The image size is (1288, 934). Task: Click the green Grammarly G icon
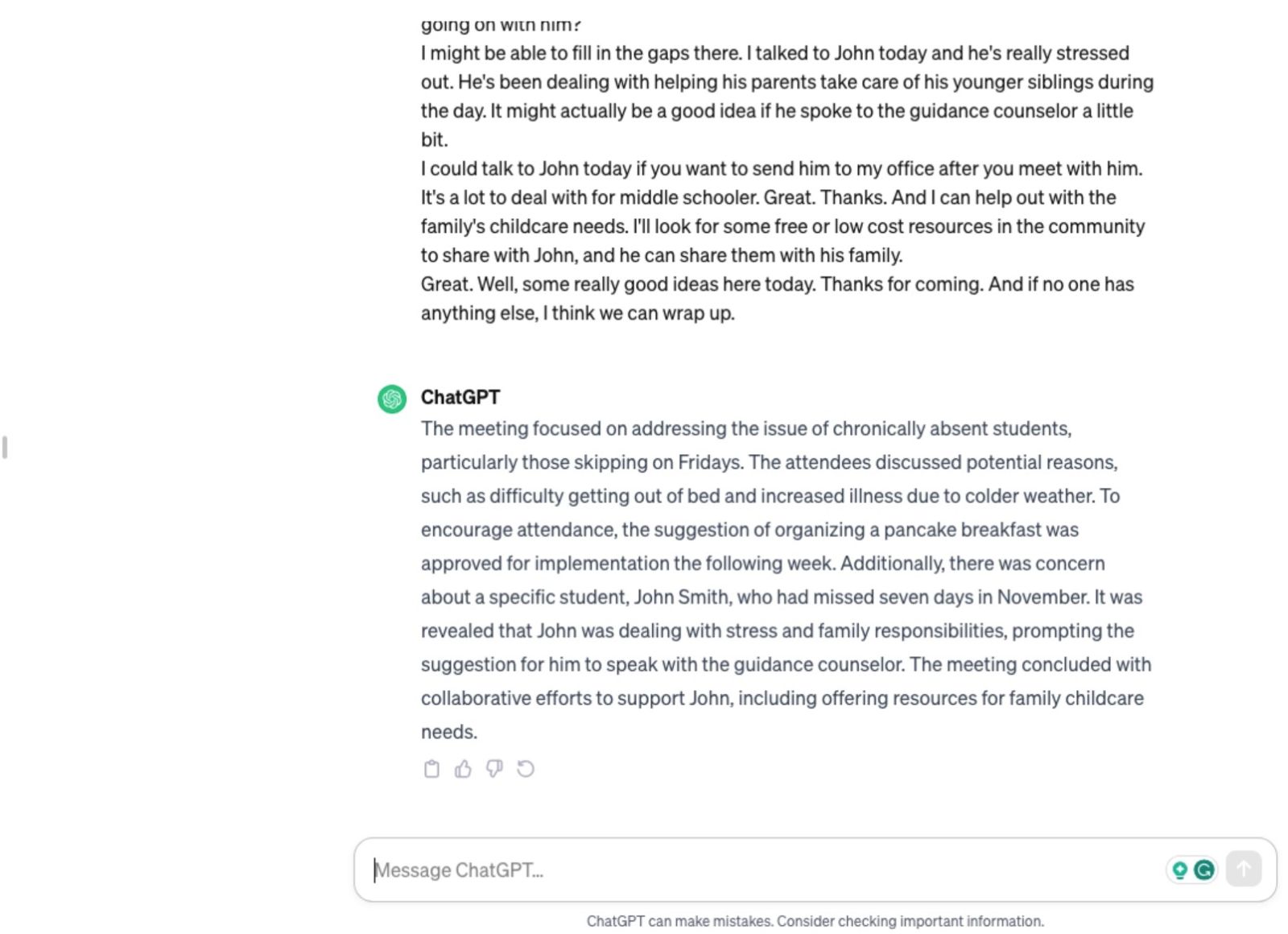[x=1204, y=870]
